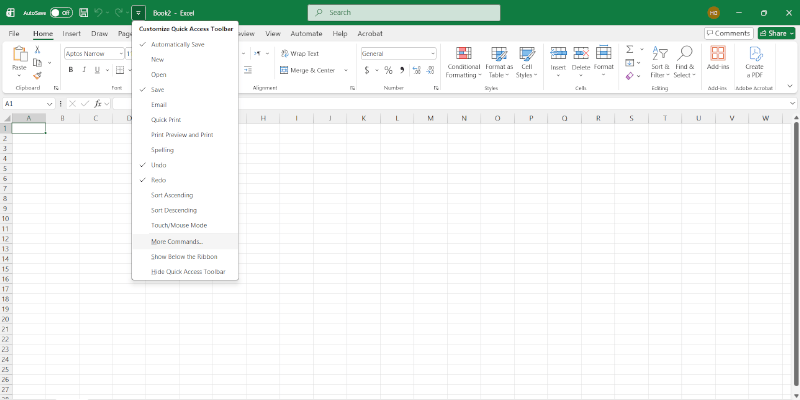Switch to the Insert ribbon tab
The width and height of the screenshot is (800, 400).
click(x=72, y=33)
